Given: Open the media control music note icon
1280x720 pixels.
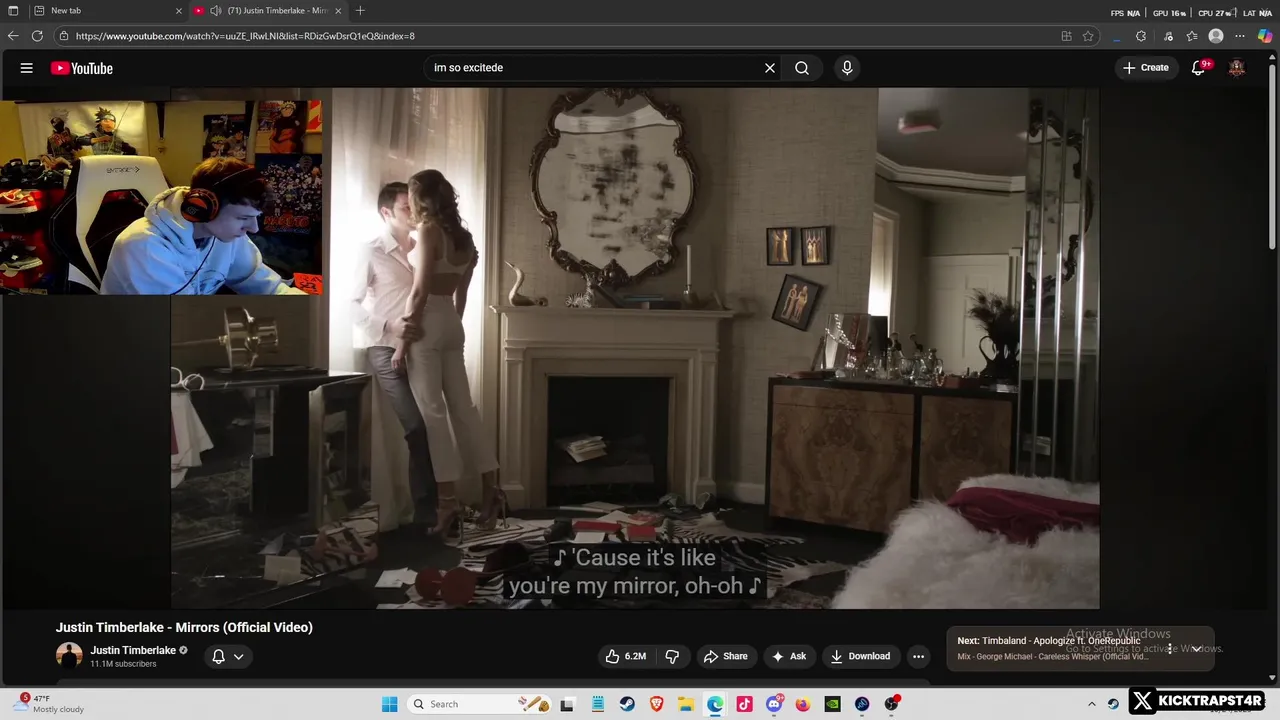Looking at the screenshot, I should click(x=1168, y=36).
